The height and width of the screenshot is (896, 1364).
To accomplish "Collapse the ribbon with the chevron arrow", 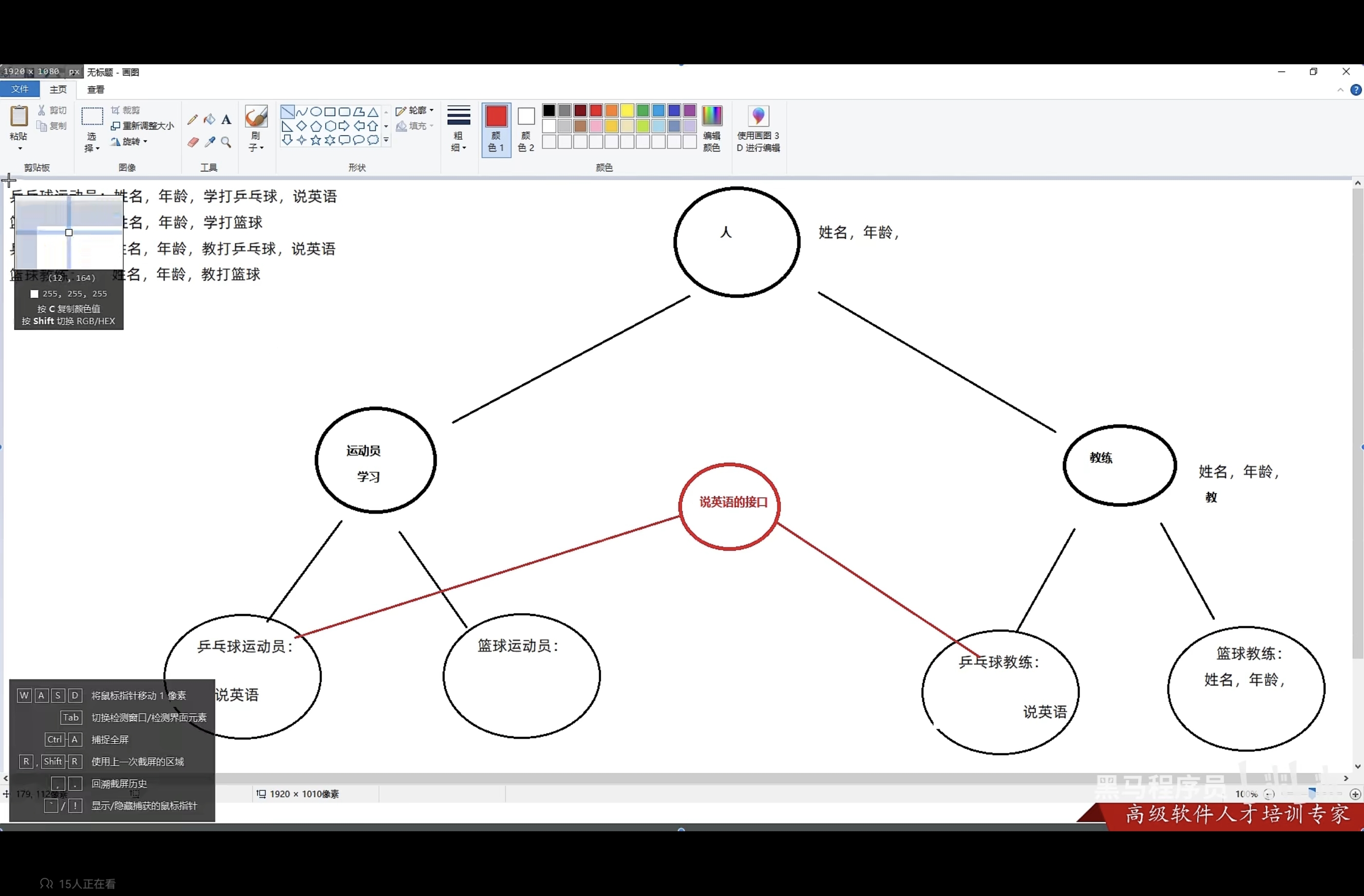I will [x=1340, y=90].
